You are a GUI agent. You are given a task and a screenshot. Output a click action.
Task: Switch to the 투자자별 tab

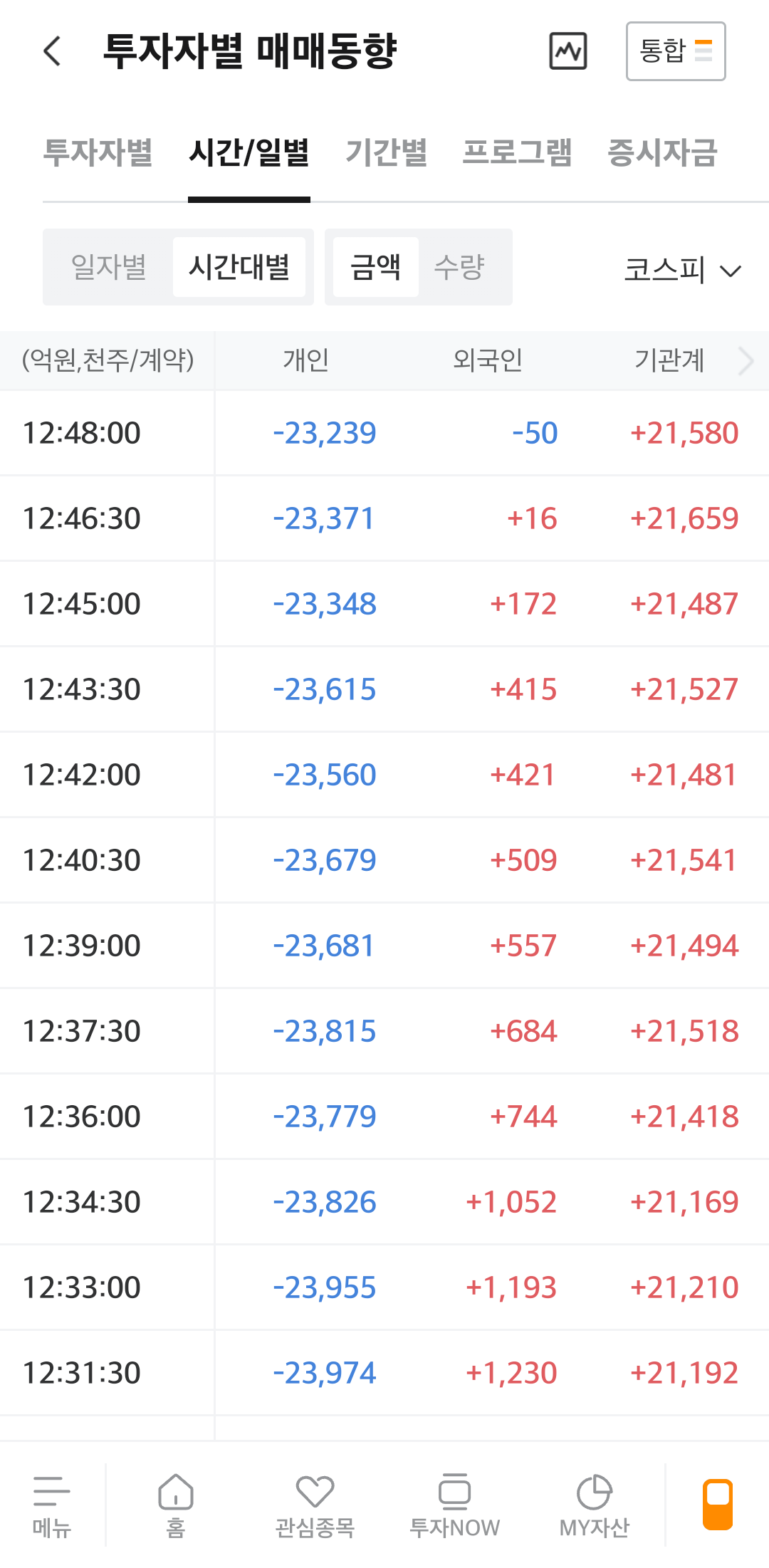[x=98, y=152]
